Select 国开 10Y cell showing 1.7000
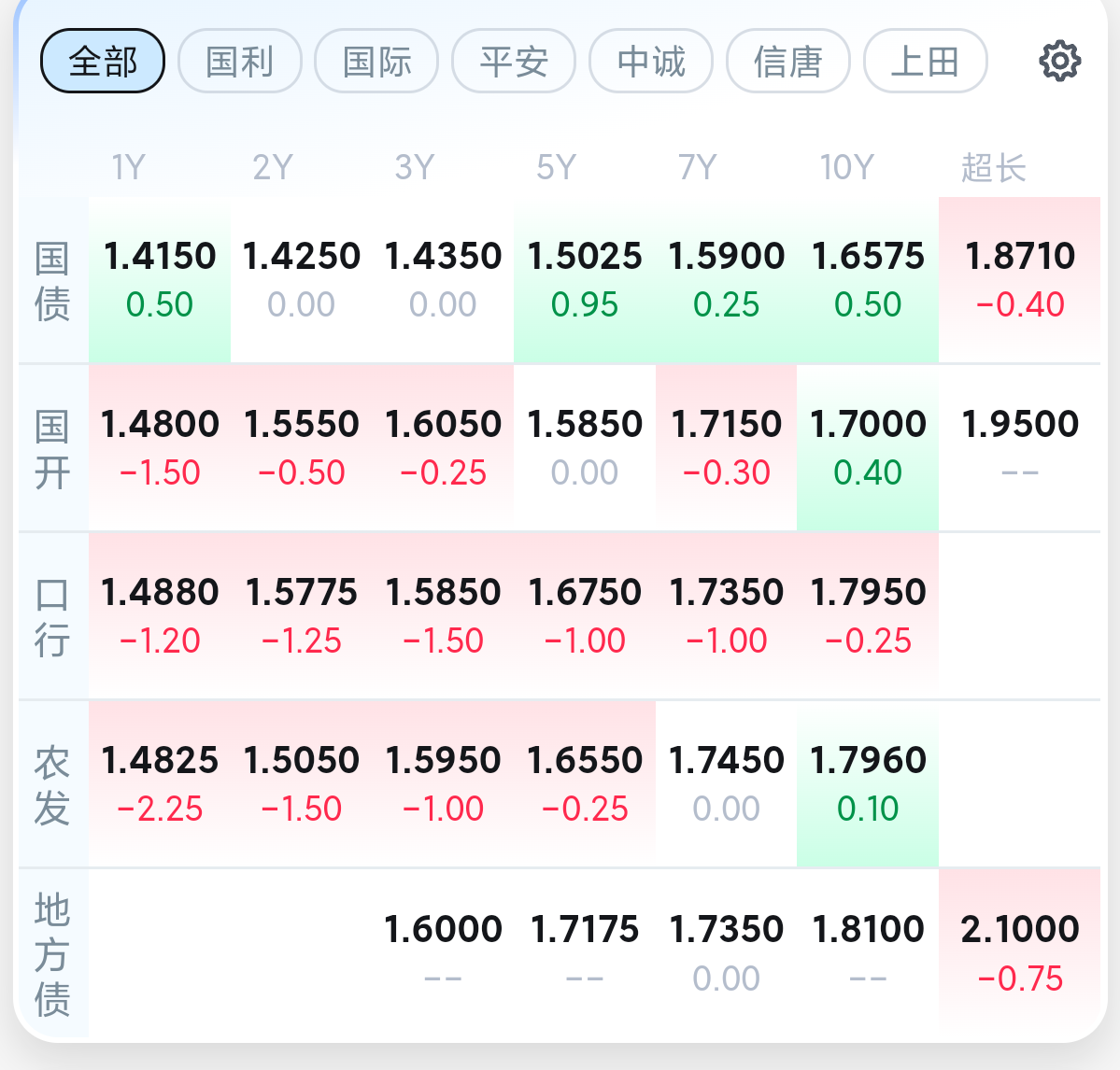 pyautogui.click(x=868, y=447)
